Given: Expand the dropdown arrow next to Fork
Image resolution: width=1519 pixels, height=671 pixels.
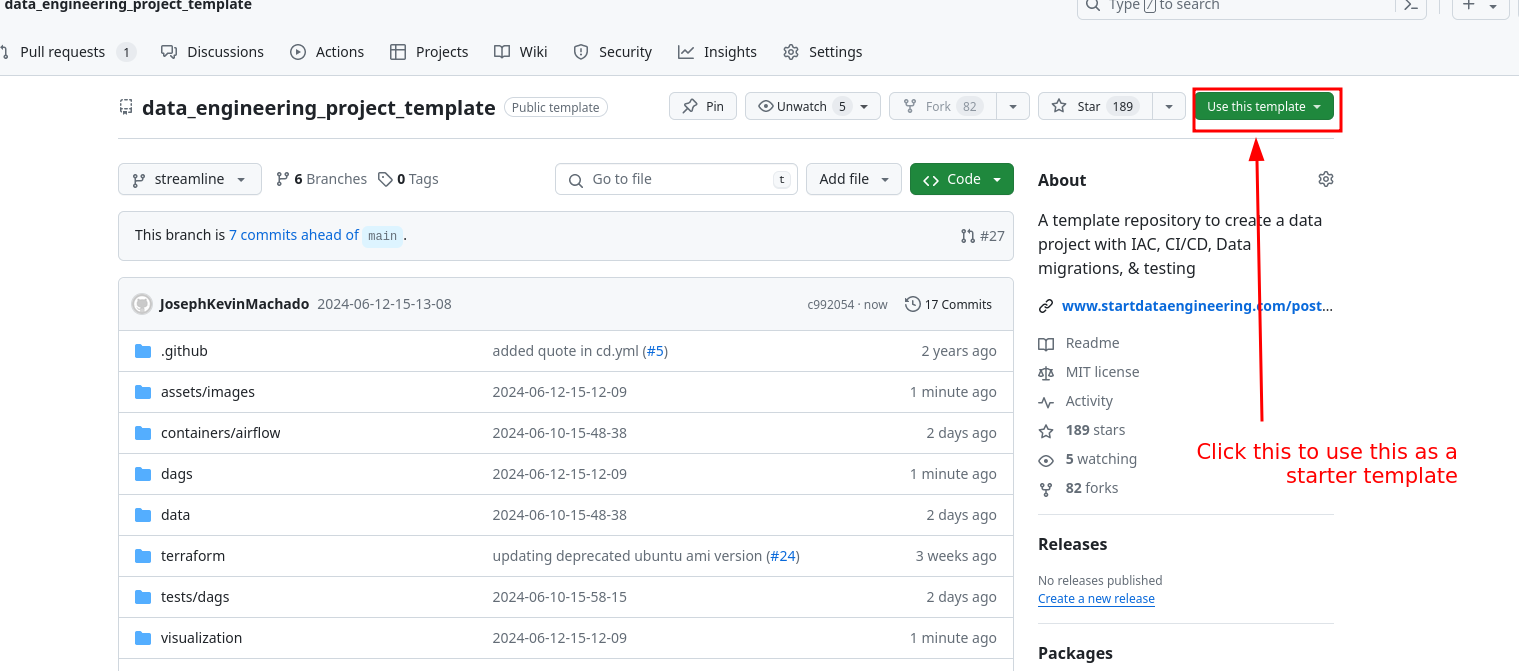Looking at the screenshot, I should click(x=1013, y=106).
